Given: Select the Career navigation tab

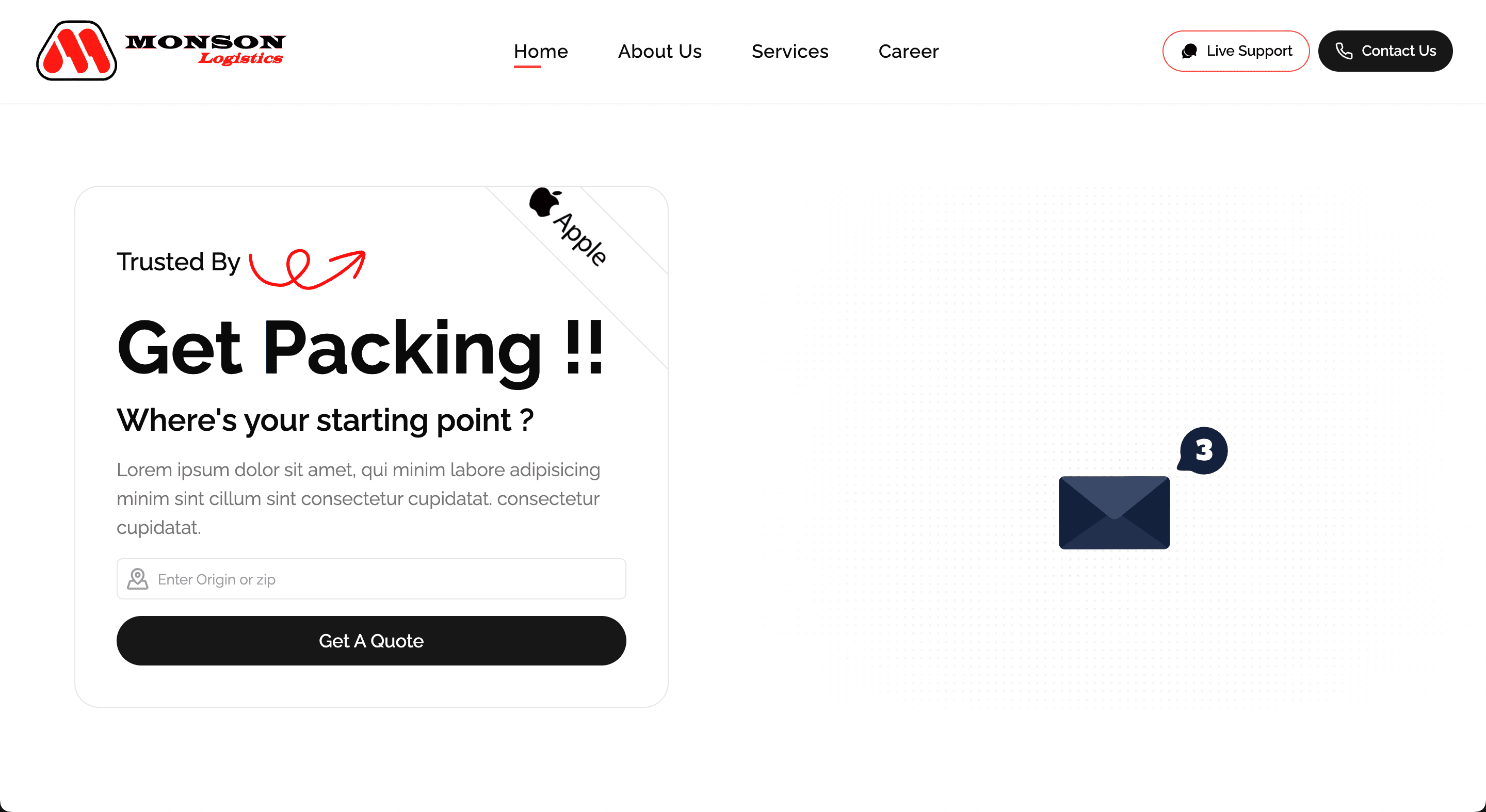Looking at the screenshot, I should [x=908, y=51].
